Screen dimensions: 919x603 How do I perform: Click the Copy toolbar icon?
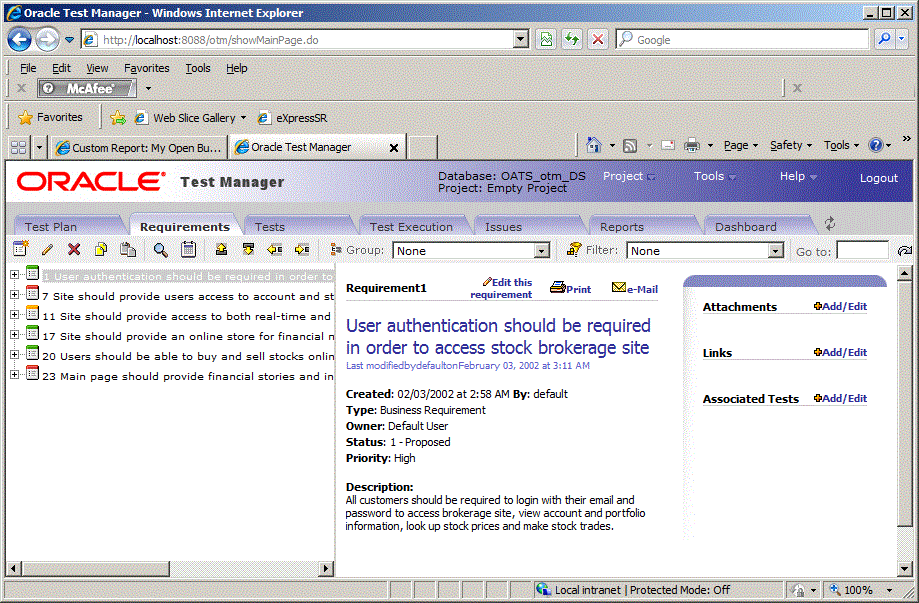[101, 250]
